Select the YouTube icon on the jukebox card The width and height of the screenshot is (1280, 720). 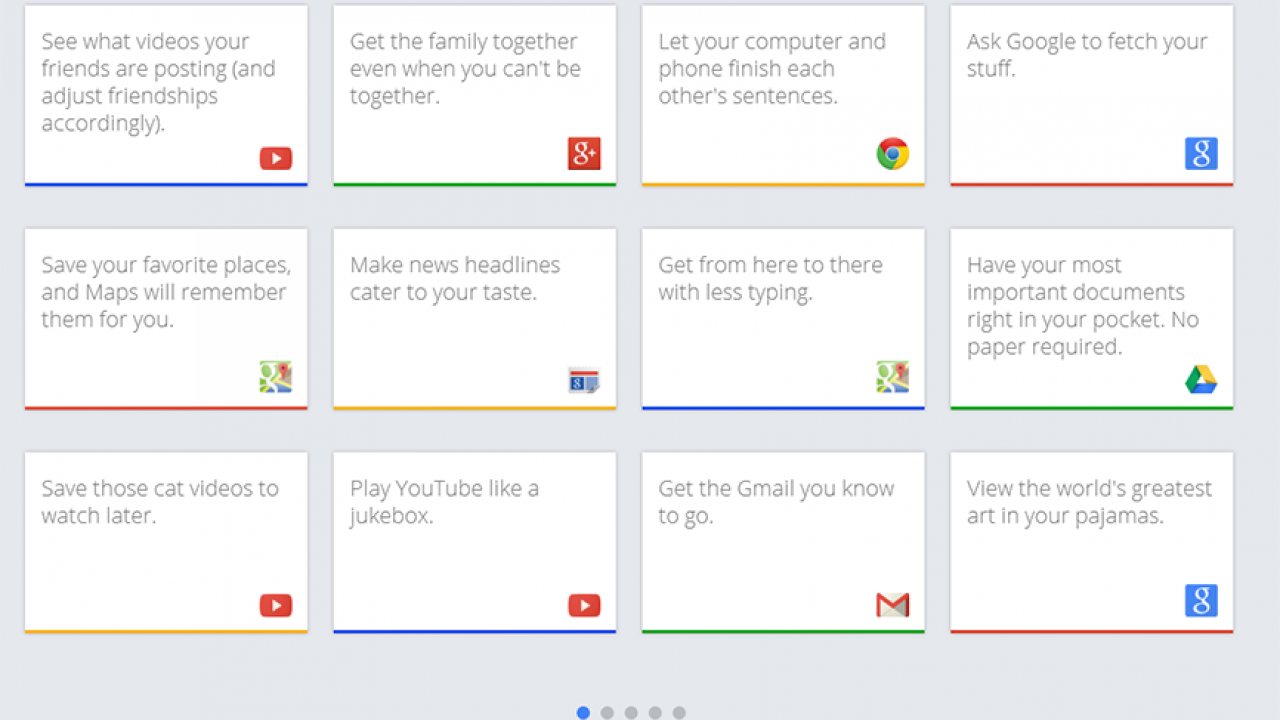pyautogui.click(x=584, y=605)
